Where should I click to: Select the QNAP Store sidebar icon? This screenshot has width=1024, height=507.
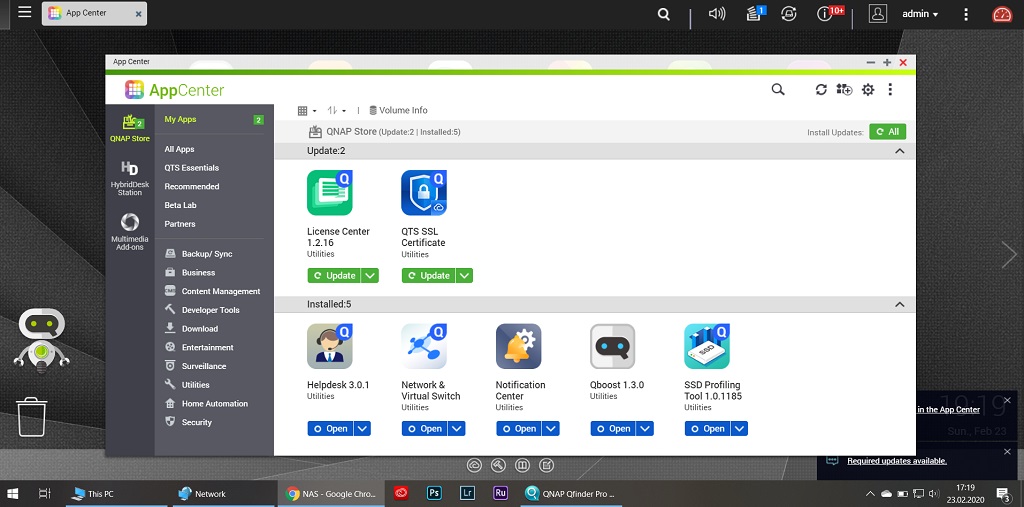click(129, 127)
